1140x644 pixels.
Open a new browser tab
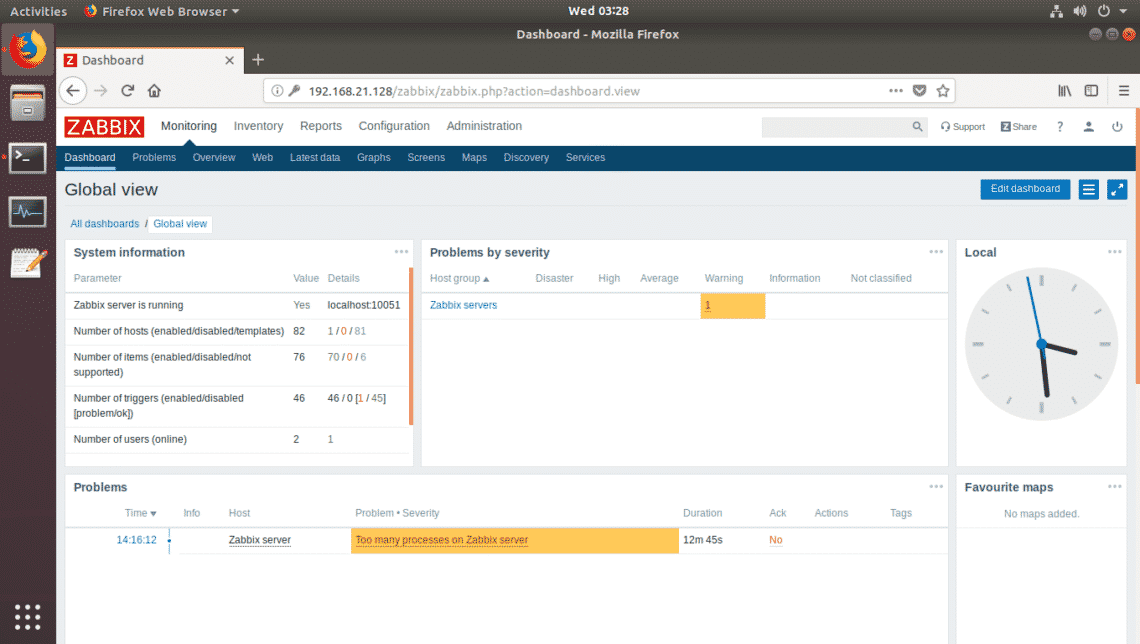coord(258,60)
